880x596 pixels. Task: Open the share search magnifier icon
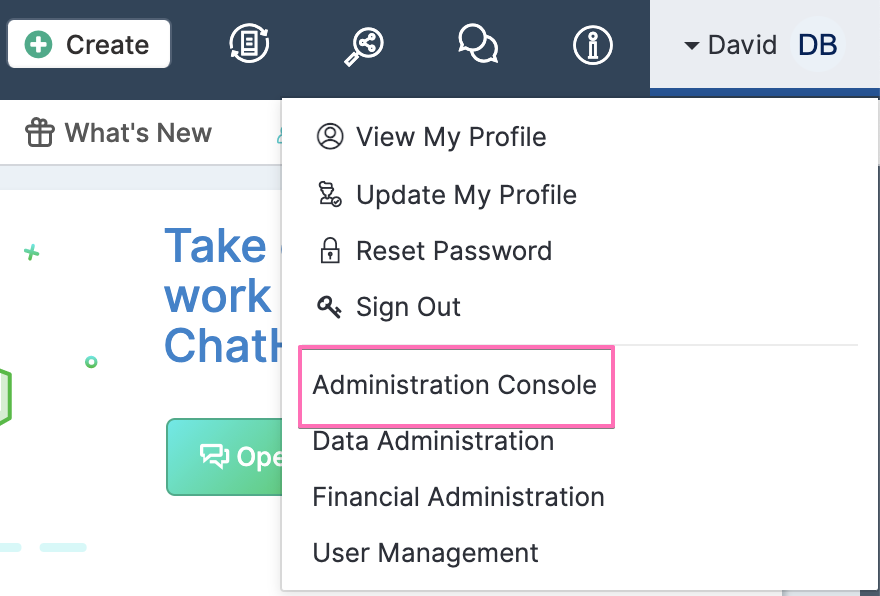(364, 47)
